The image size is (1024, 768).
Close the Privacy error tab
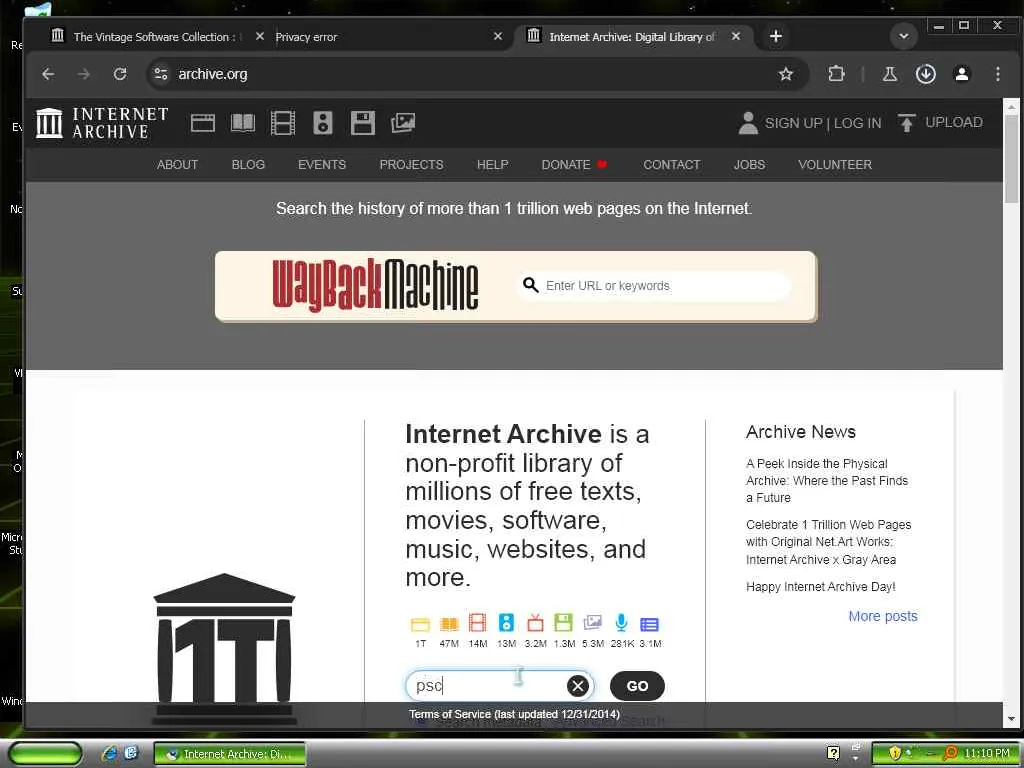pos(498,37)
